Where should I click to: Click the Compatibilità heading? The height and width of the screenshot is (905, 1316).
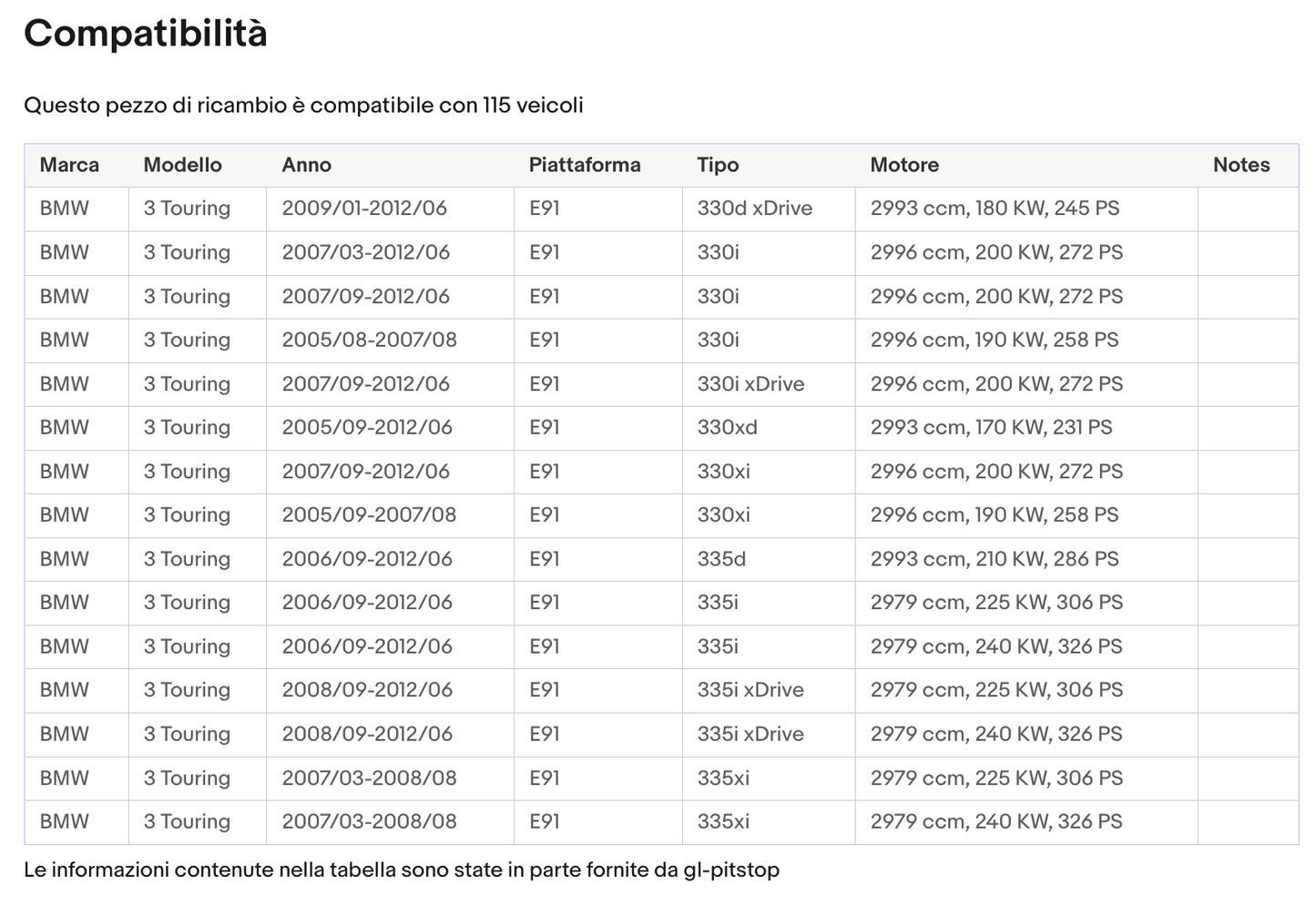tap(146, 34)
